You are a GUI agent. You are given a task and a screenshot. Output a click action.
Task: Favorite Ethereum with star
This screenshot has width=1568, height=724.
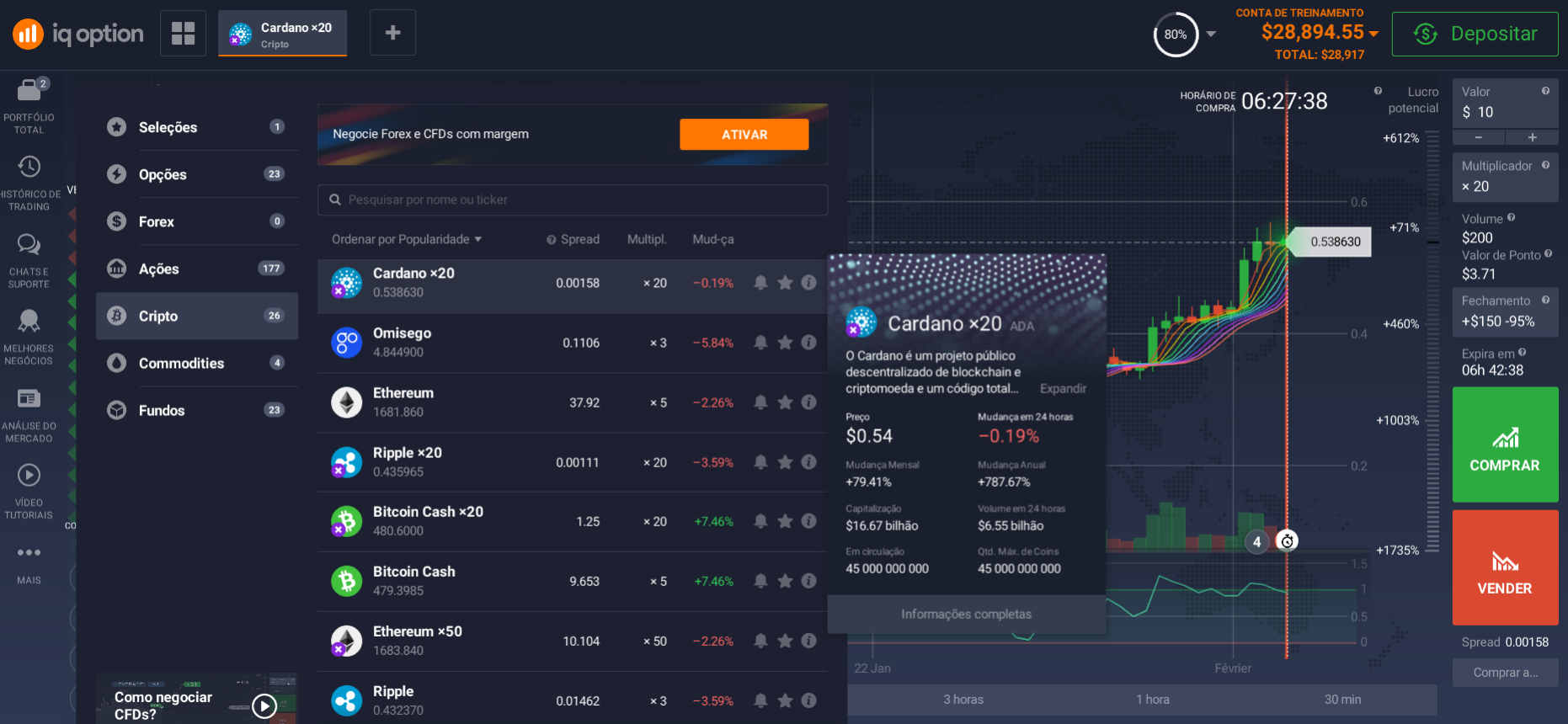785,402
